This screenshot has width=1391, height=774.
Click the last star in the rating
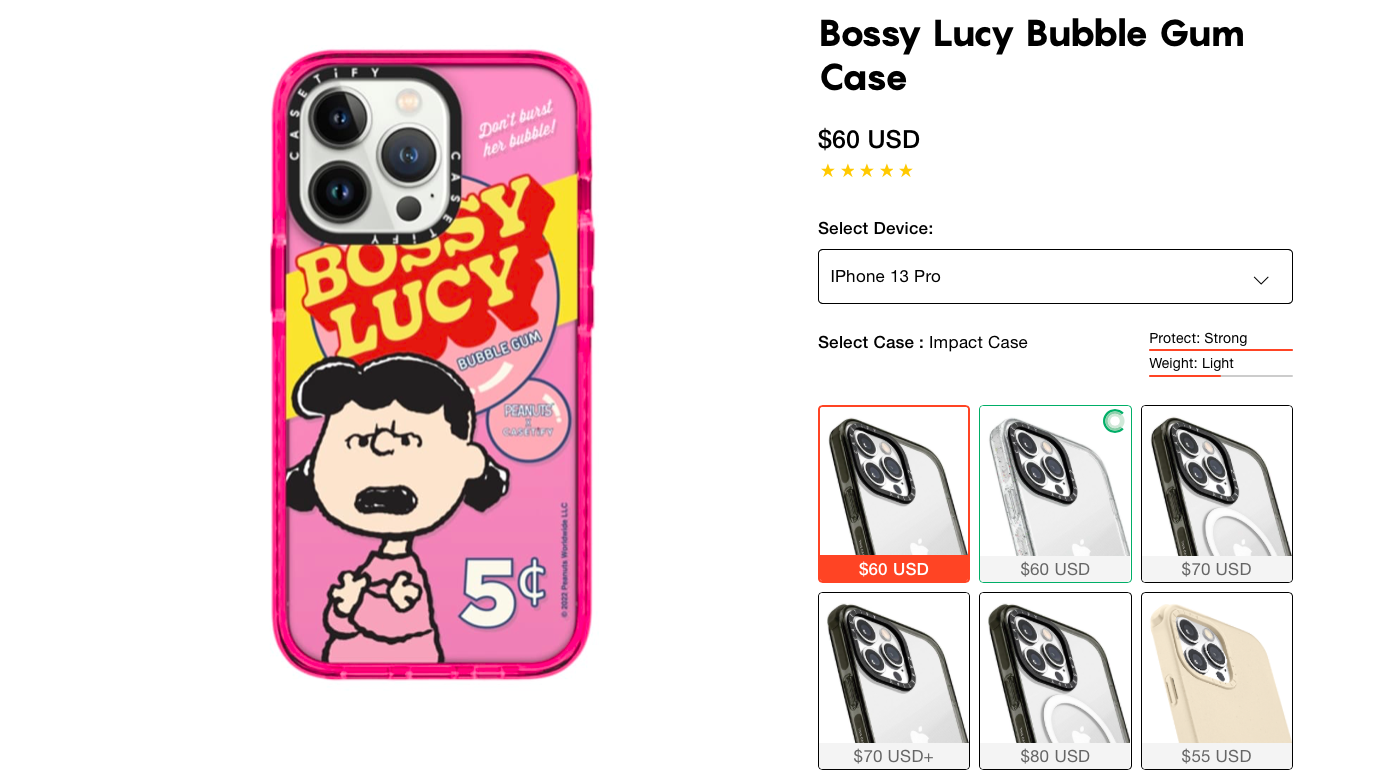click(905, 171)
